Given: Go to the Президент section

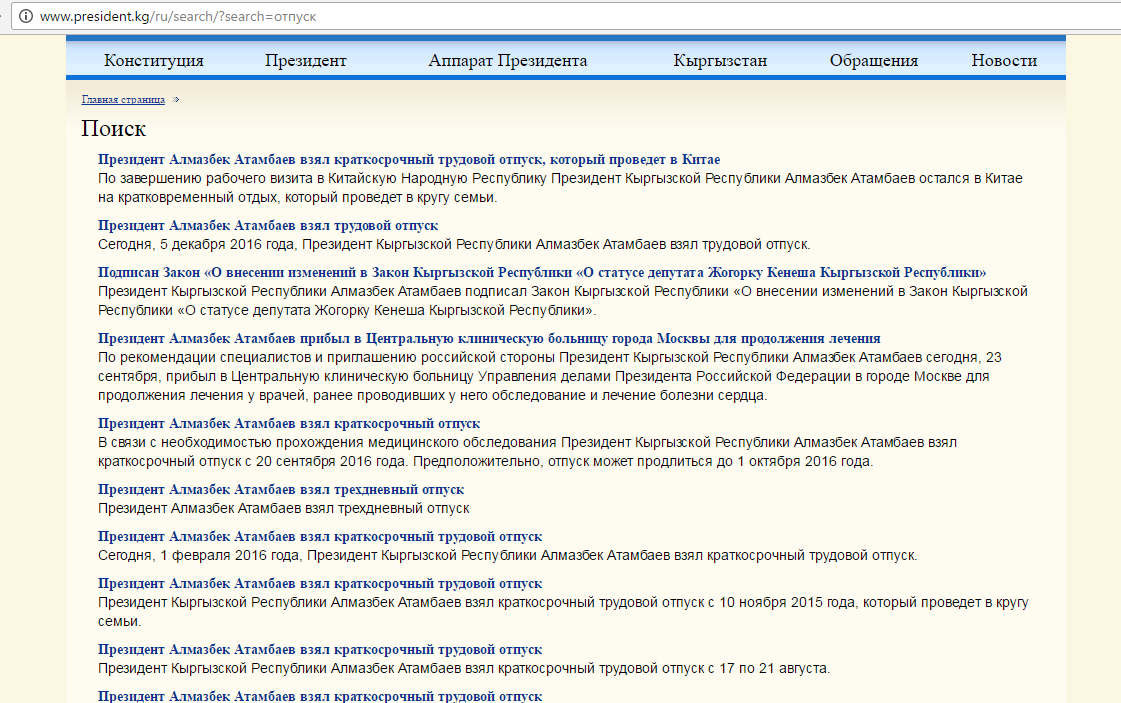Looking at the screenshot, I should pyautogui.click(x=305, y=60).
